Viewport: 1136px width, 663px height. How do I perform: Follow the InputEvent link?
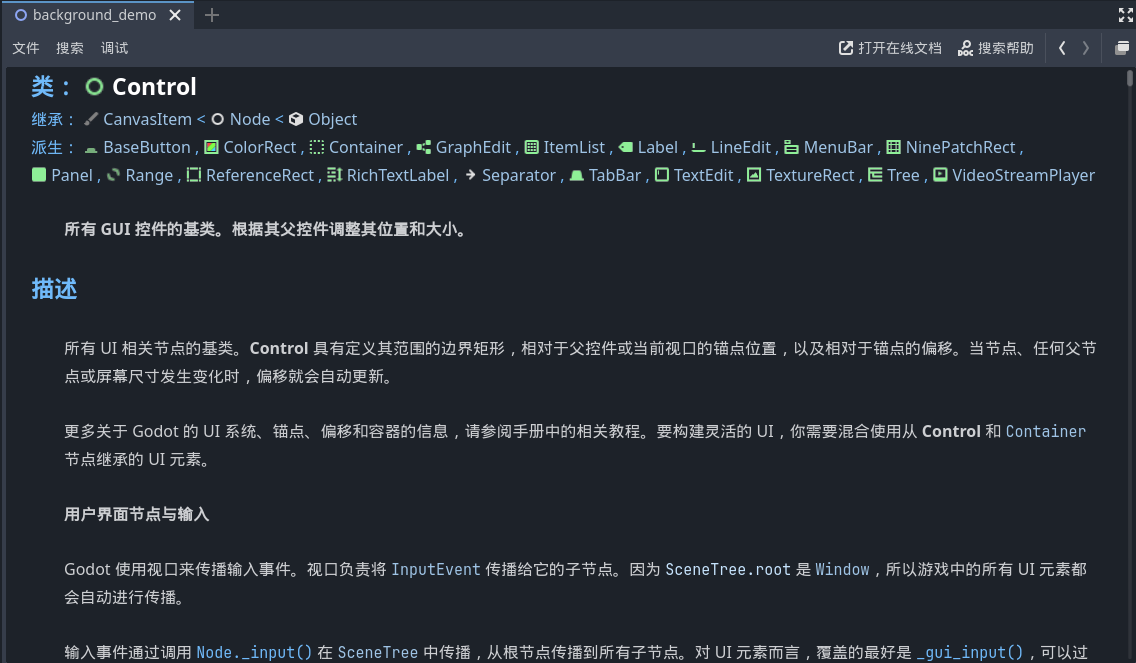click(x=435, y=570)
